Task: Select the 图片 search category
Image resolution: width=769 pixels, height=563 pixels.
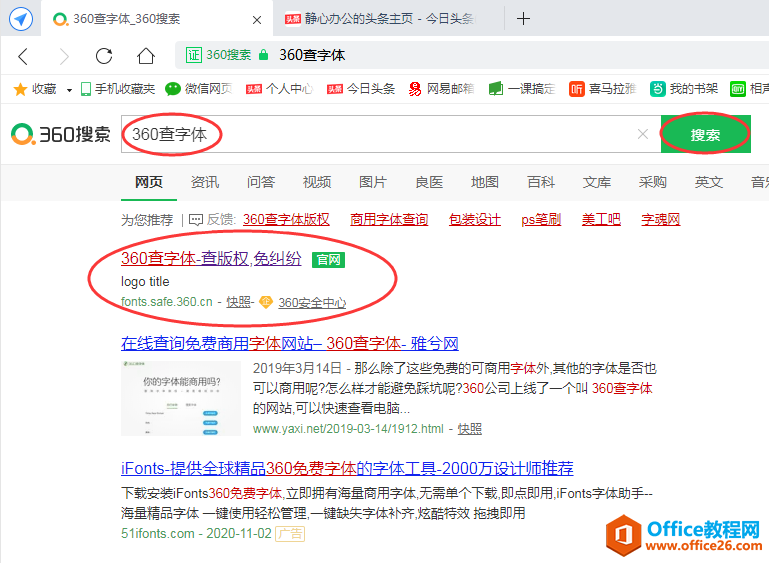Action: point(373,182)
